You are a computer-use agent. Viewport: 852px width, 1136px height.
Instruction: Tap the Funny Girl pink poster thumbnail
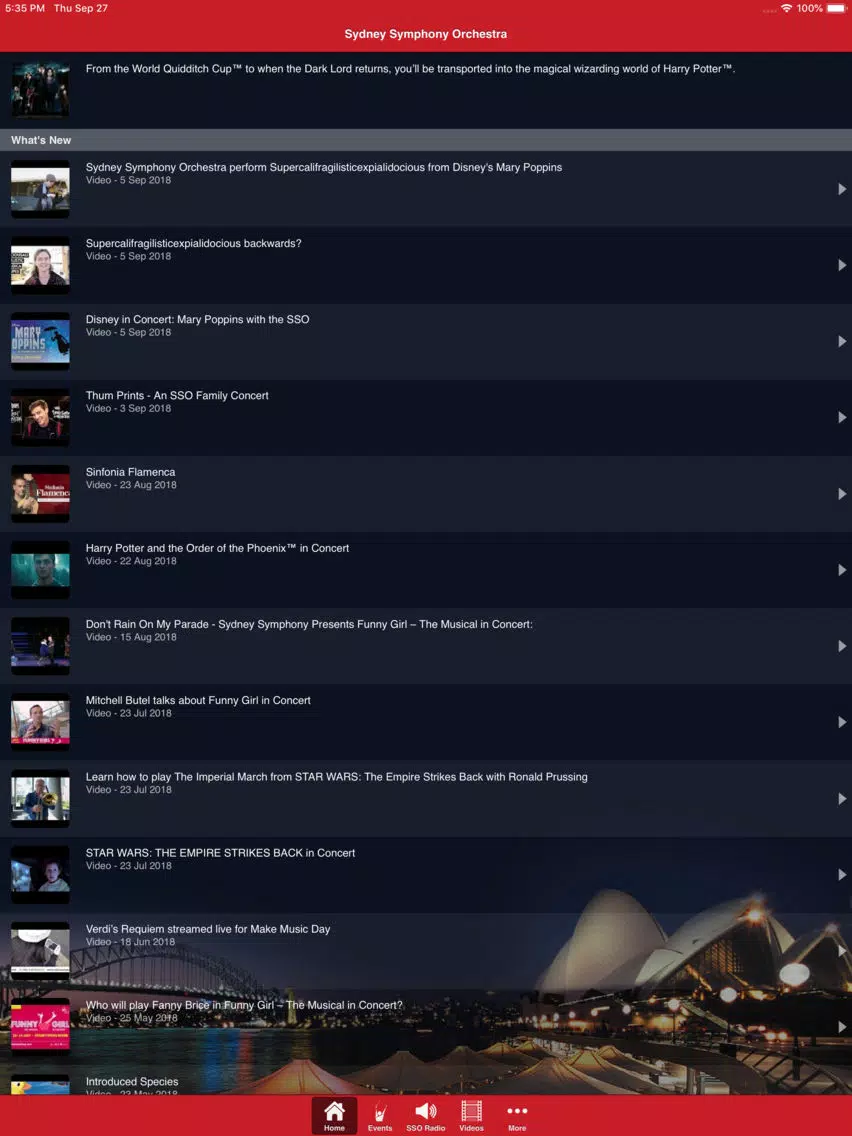(x=40, y=1026)
